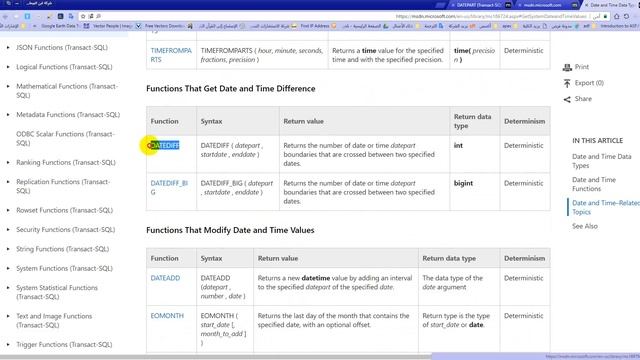Open ODBC Scalar Functions tree item
640x360 pixels.
(65, 138)
